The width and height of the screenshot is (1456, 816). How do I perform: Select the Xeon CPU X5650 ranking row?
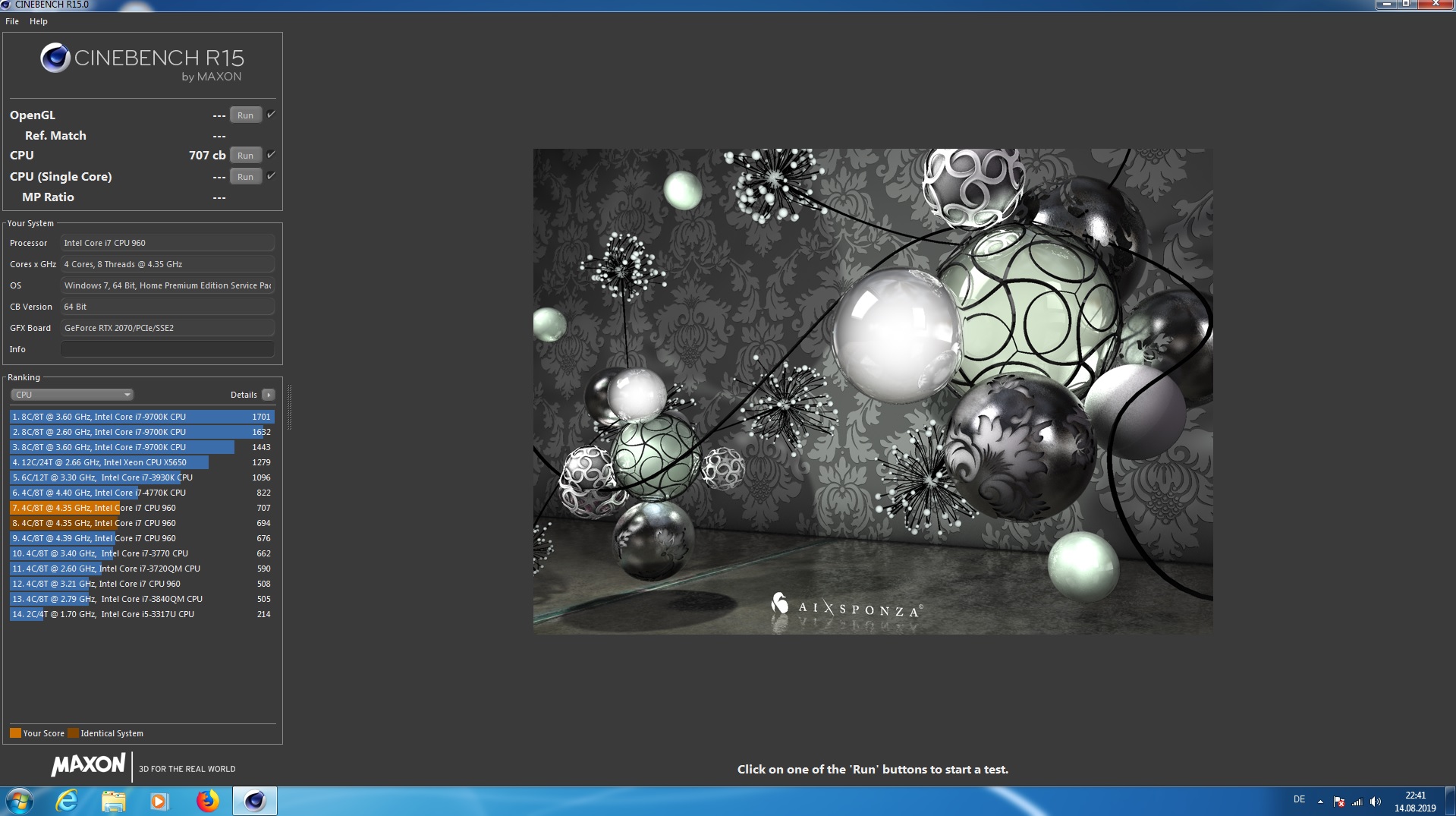point(142,462)
